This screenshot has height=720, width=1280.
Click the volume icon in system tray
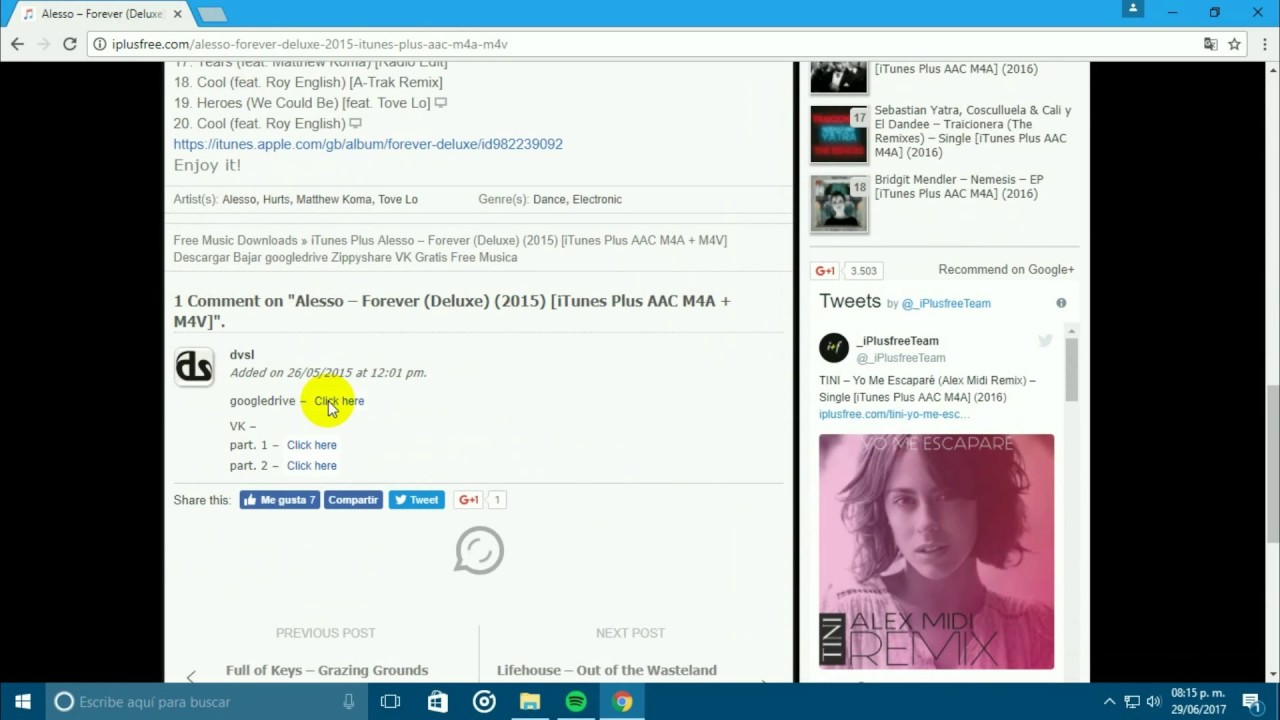[1154, 702]
